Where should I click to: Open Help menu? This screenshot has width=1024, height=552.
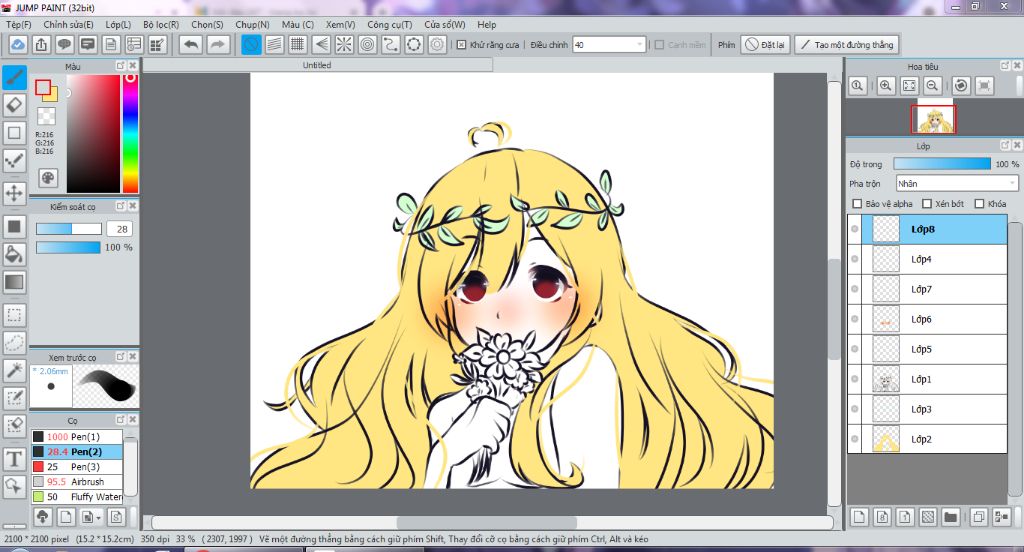(487, 24)
